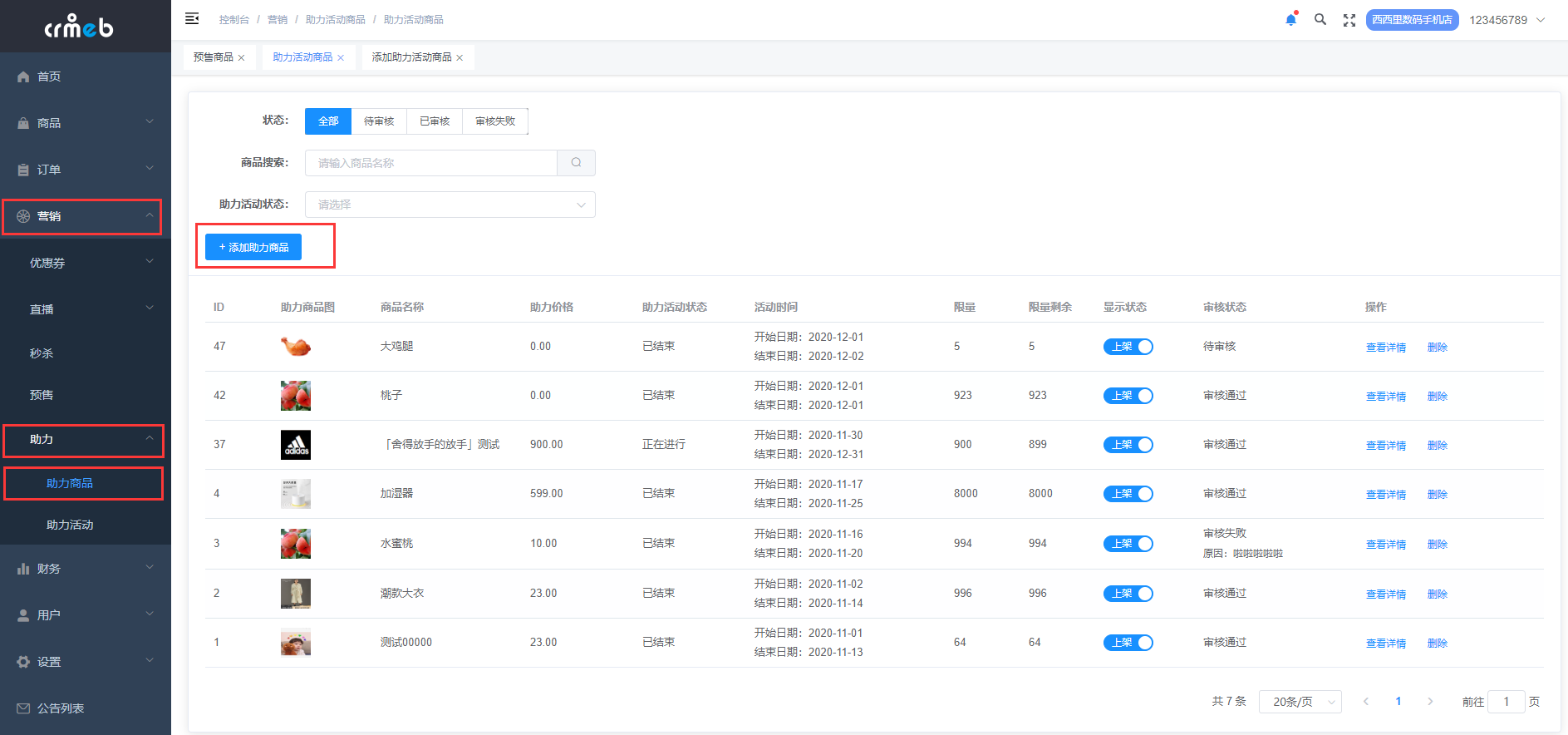
Task: Click the 添加助力商品 button
Action: coord(253,247)
